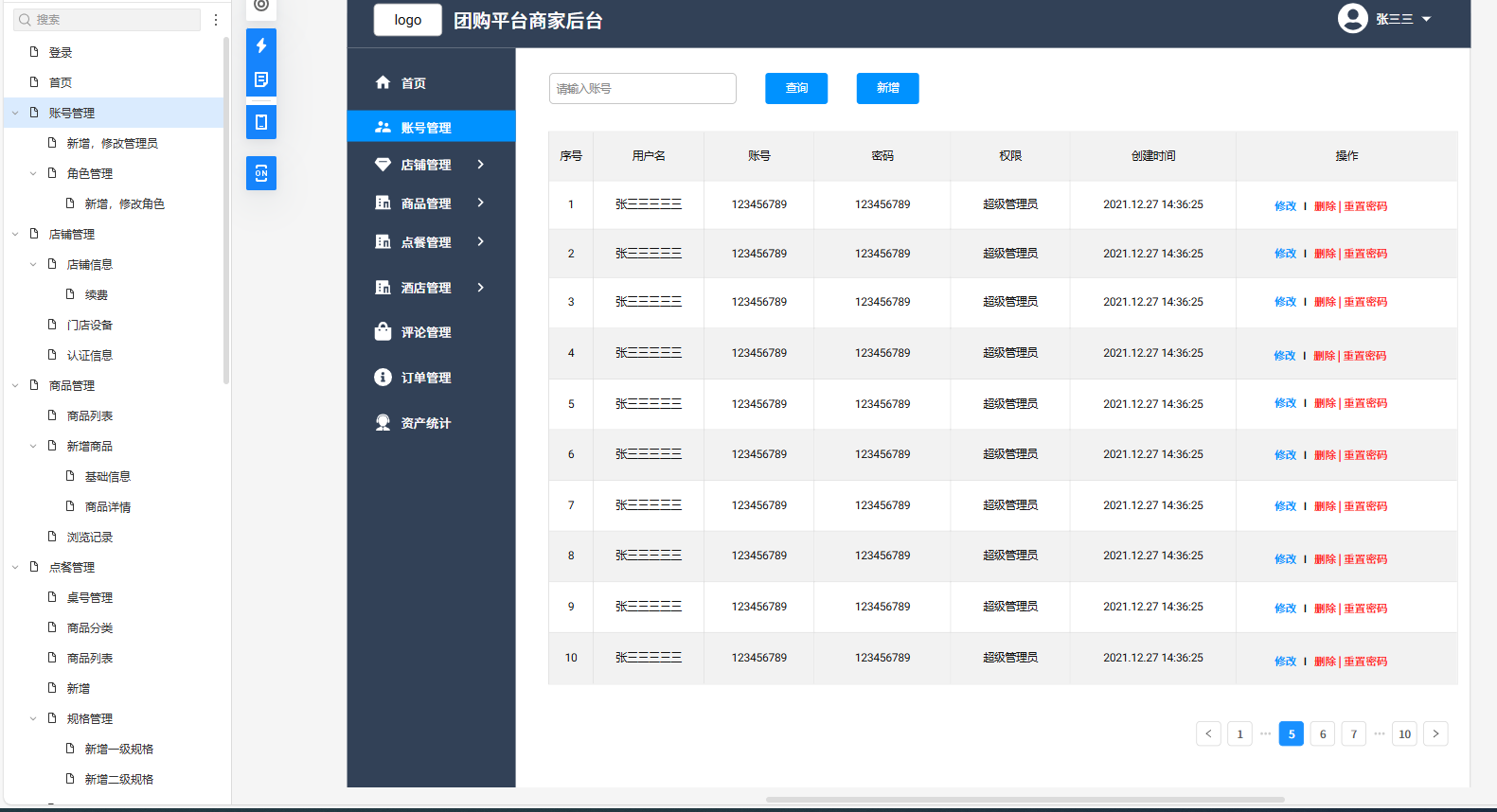The width and height of the screenshot is (1497, 812).
Task: Toggle the ON switch button in floating toolbar
Action: pos(261,173)
